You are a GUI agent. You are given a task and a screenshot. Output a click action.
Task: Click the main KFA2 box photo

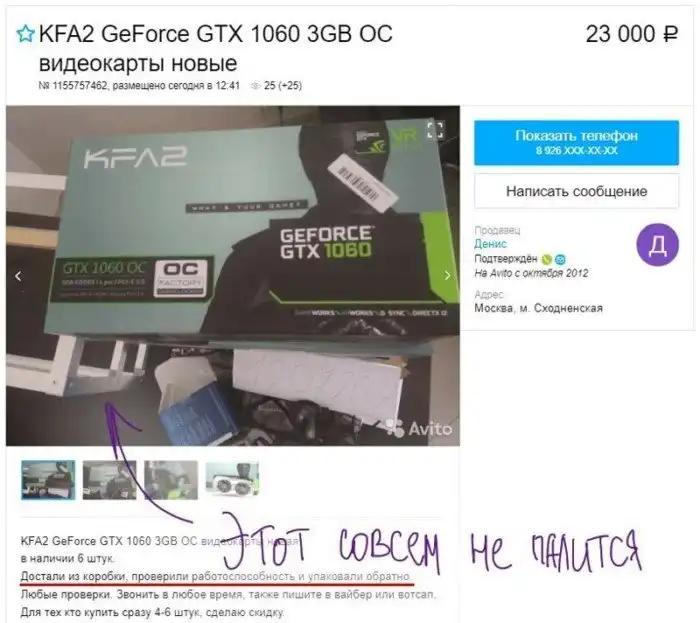click(233, 275)
